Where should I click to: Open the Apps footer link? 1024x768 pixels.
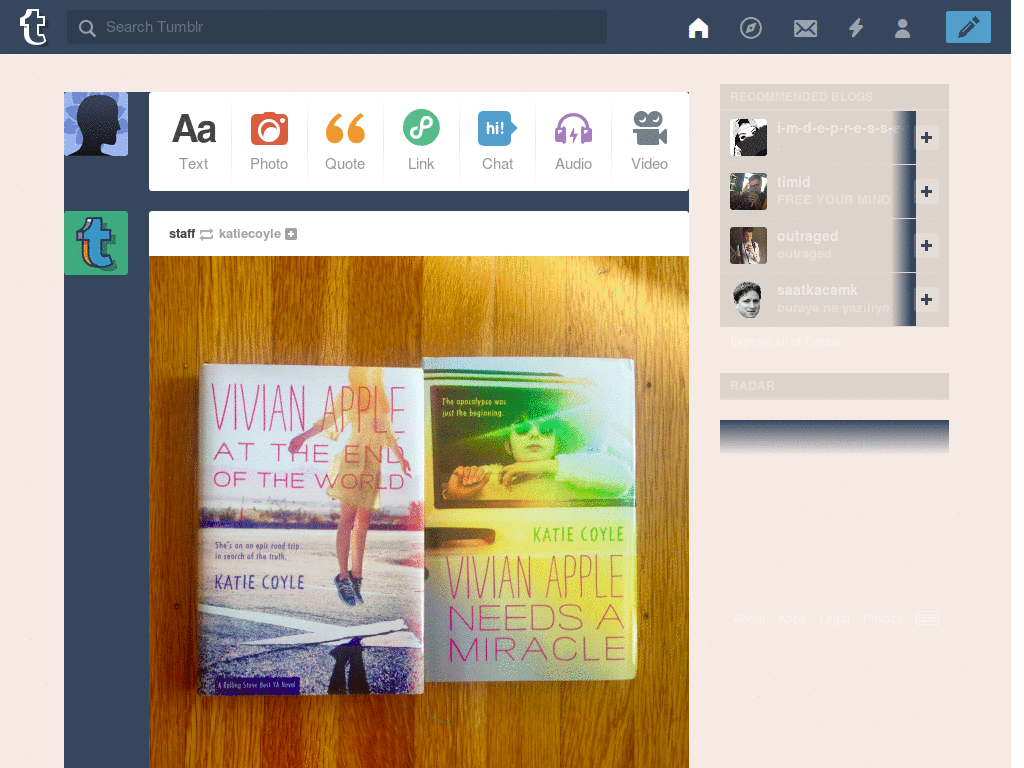792,618
